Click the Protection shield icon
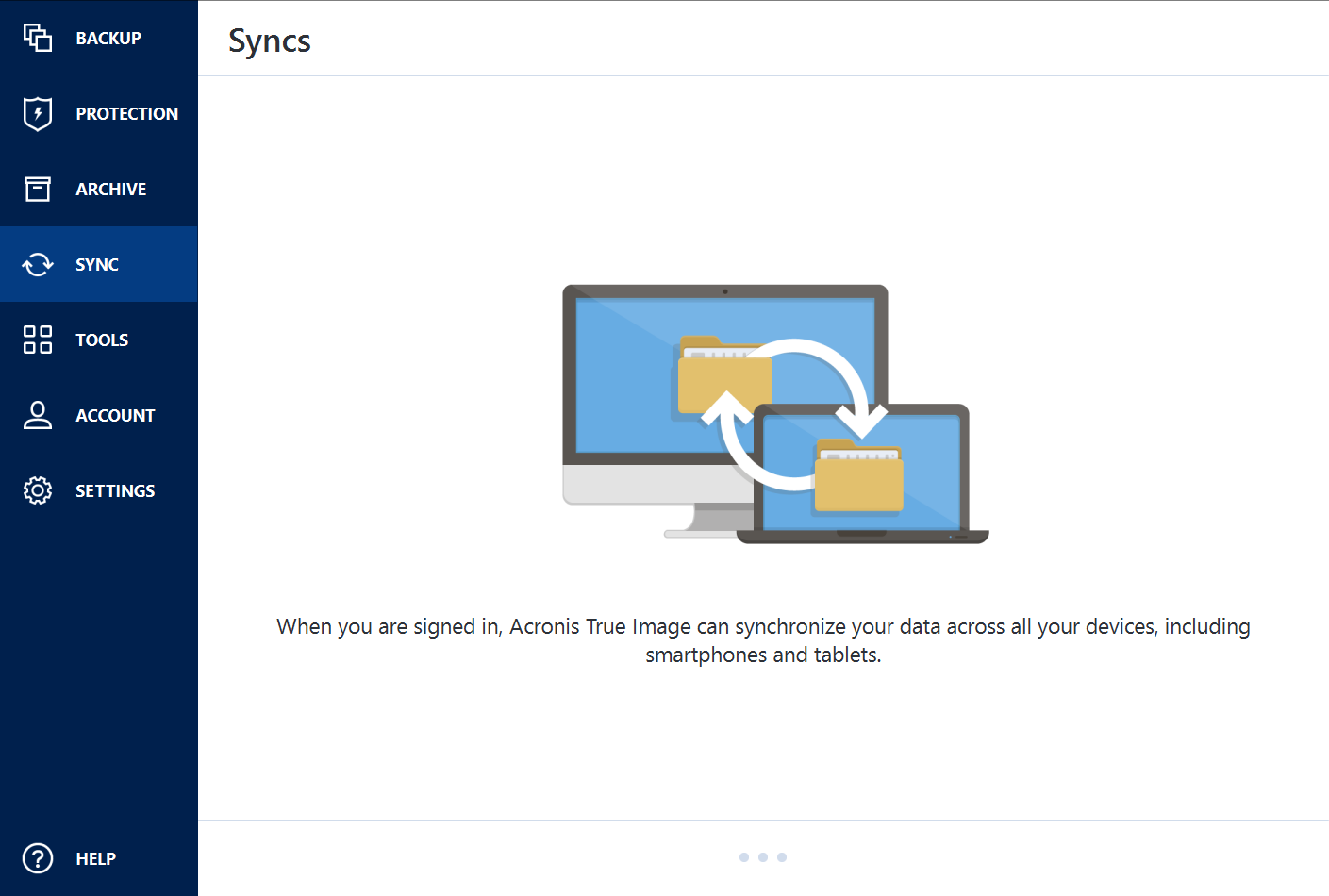Image resolution: width=1329 pixels, height=896 pixels. pos(38,113)
